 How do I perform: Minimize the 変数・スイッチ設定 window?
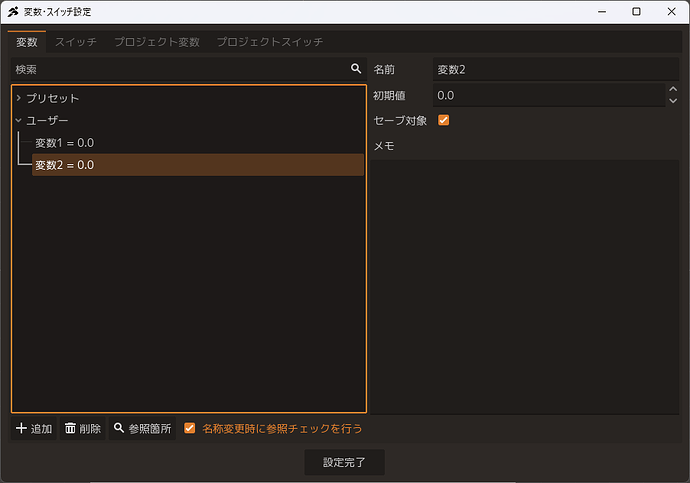tap(602, 12)
